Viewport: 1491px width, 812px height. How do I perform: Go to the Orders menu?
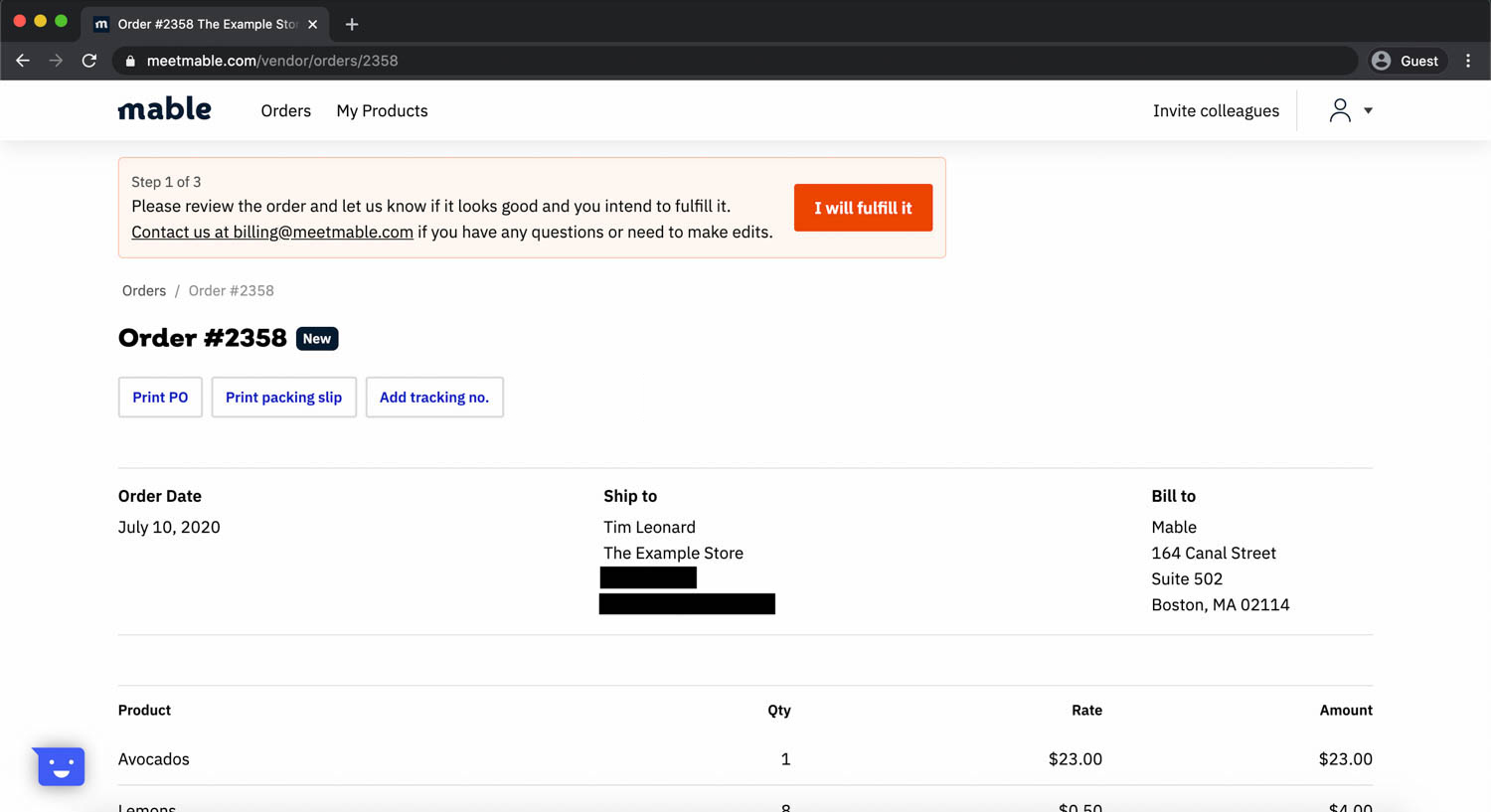point(285,110)
